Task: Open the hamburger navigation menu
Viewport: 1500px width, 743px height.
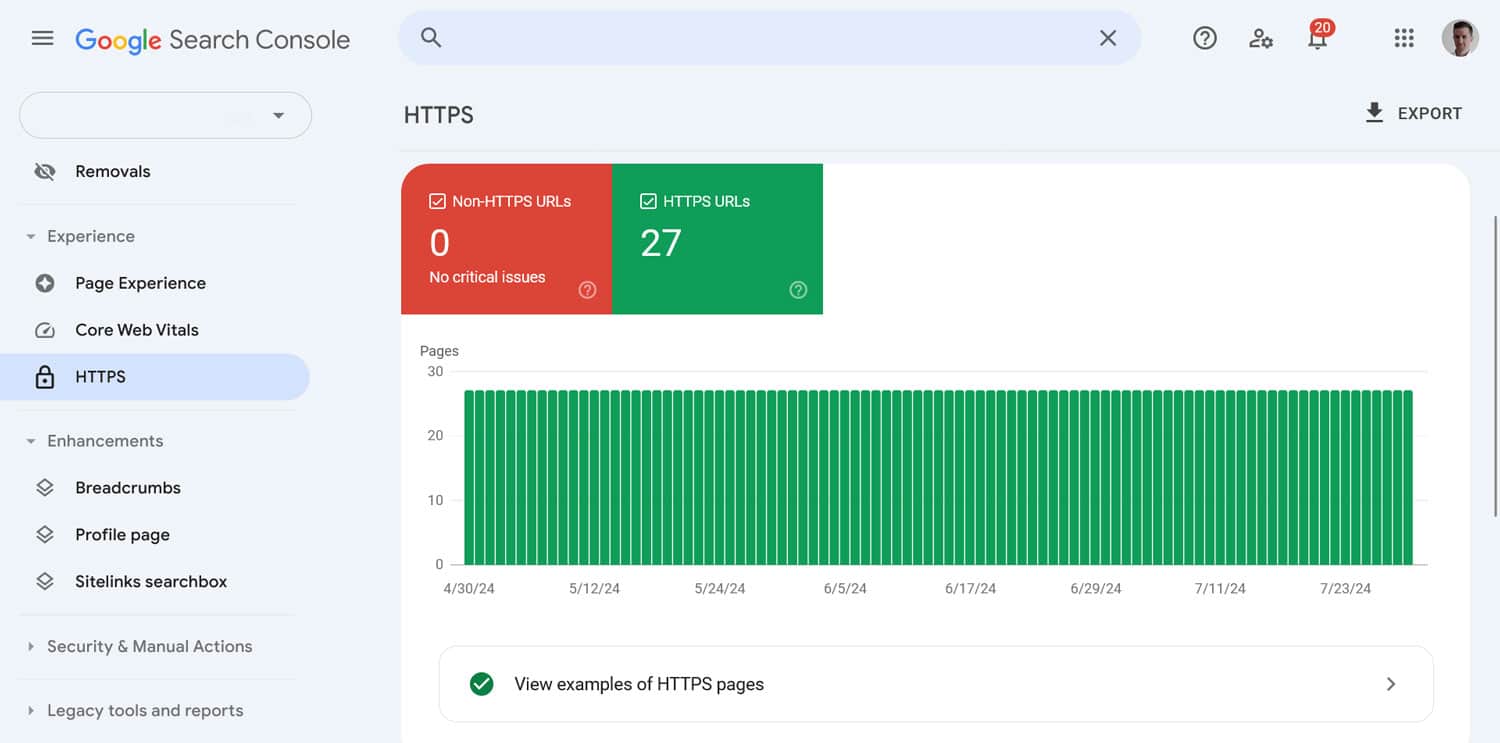Action: [x=42, y=38]
